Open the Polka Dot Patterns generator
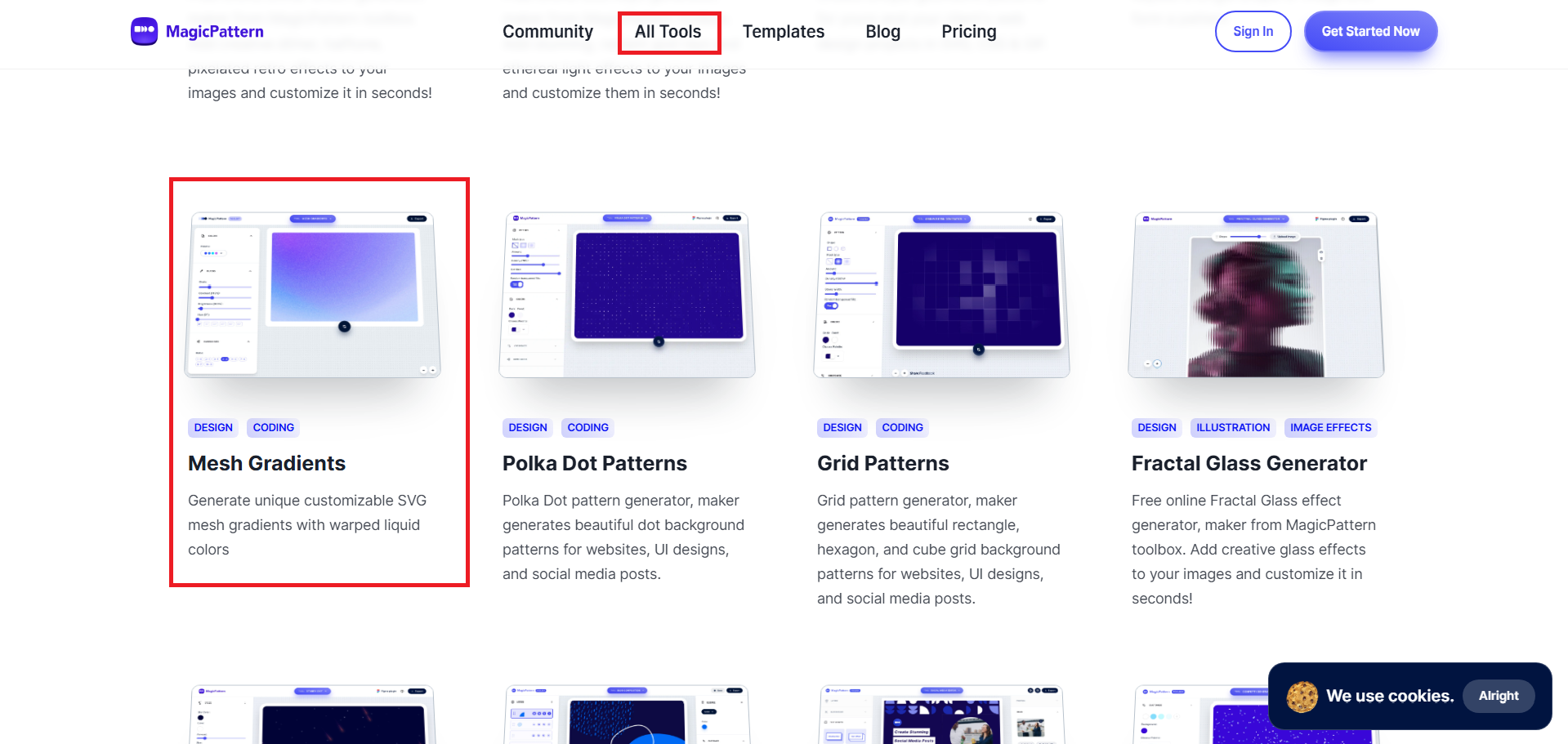 point(594,463)
